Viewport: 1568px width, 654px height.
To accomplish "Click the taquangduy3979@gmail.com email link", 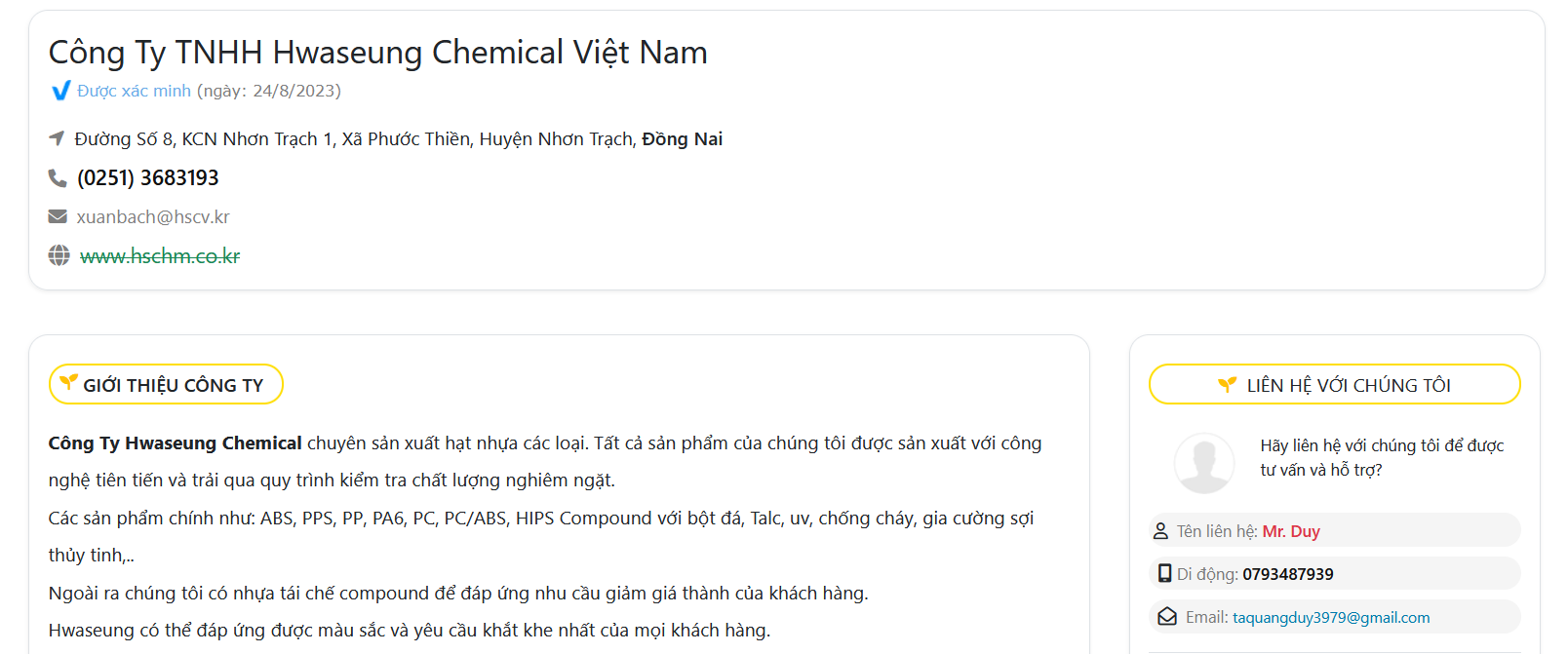I will [1331, 618].
